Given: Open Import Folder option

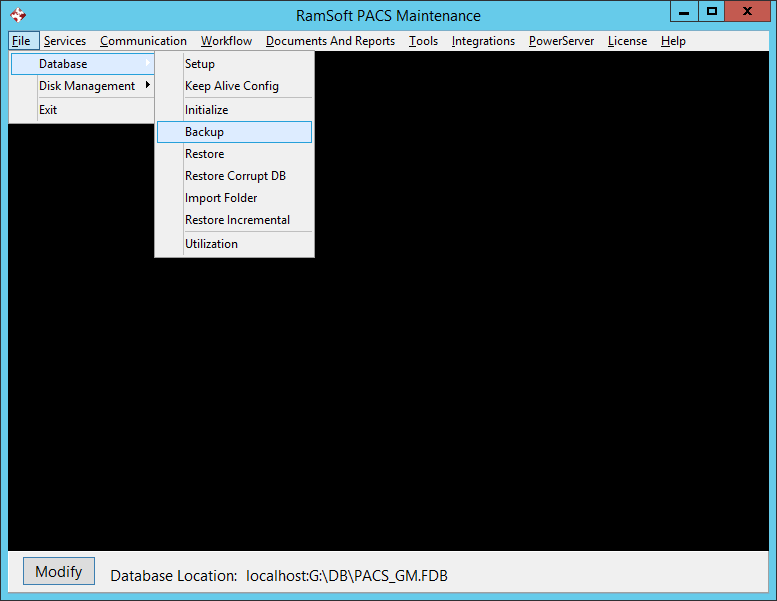Looking at the screenshot, I should (221, 198).
